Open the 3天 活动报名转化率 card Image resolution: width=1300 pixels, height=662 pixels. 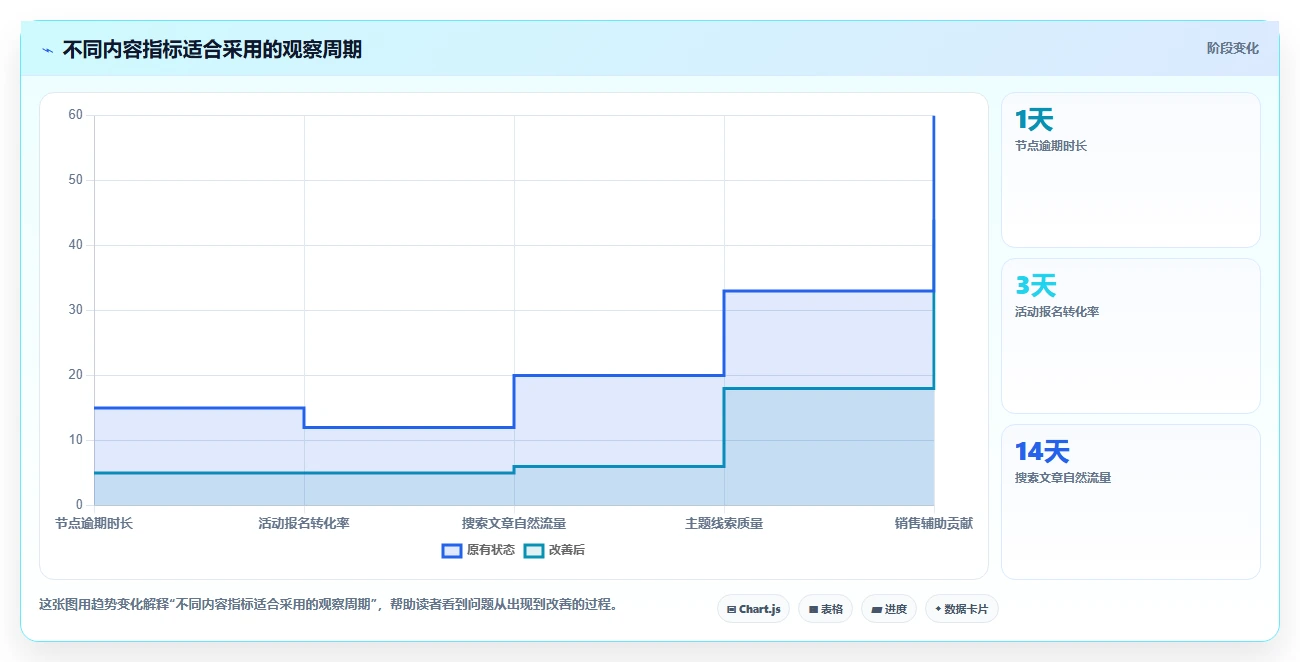point(1131,336)
